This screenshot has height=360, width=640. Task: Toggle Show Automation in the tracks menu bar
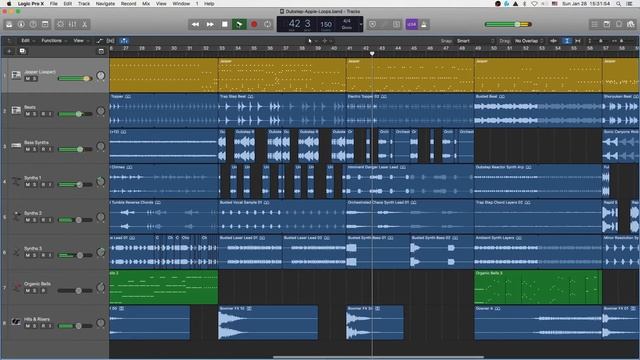point(100,41)
